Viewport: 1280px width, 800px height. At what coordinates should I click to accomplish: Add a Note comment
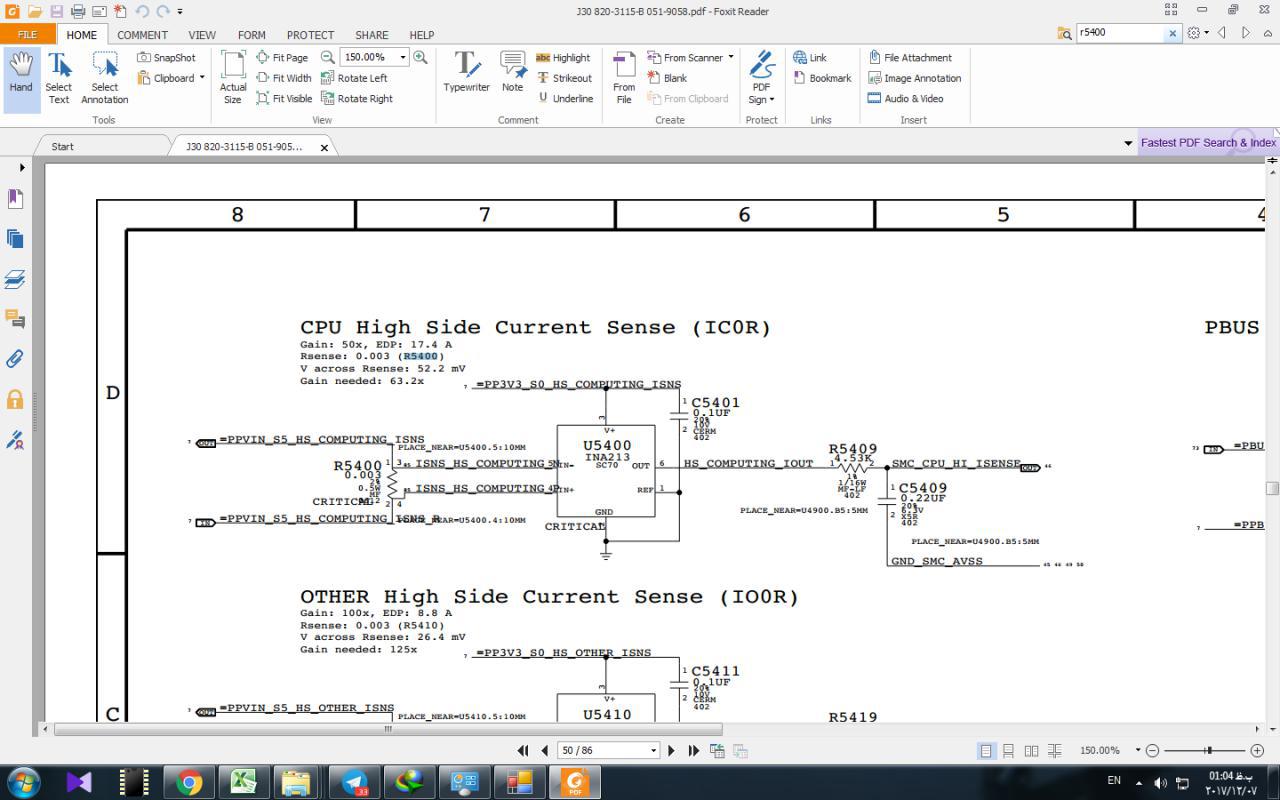point(512,72)
